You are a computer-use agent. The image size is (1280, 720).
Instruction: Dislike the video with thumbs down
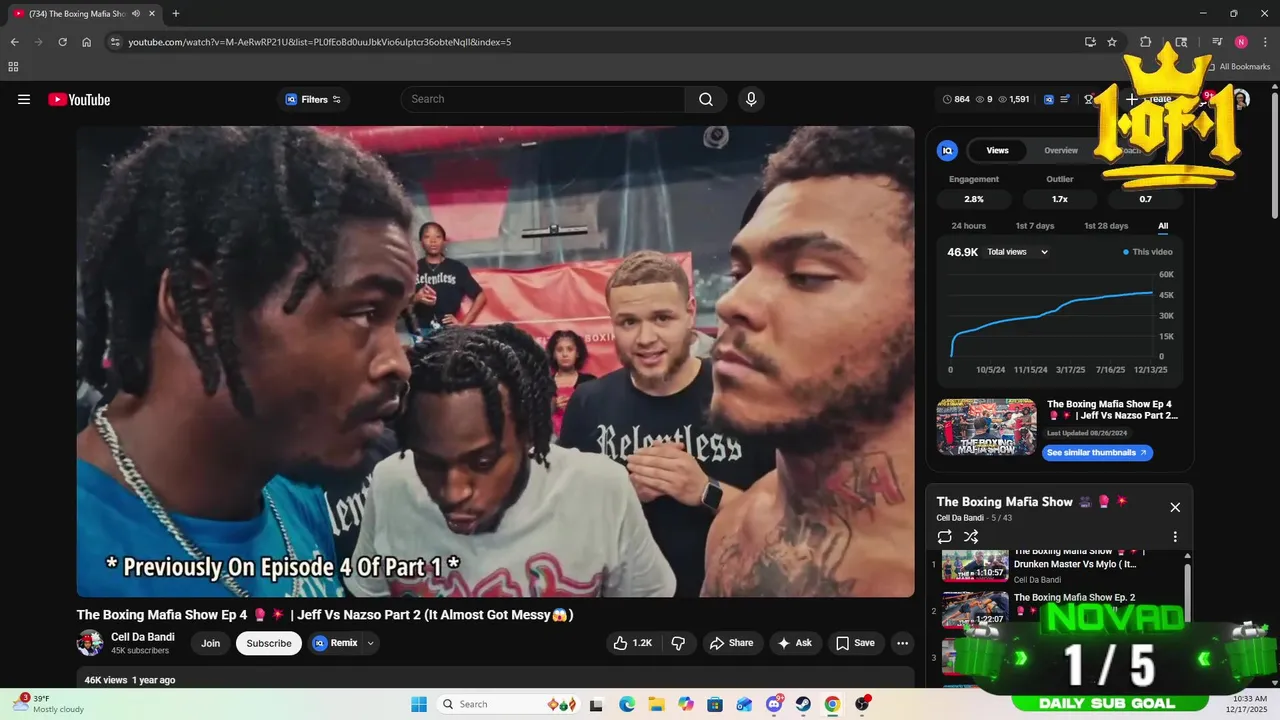(x=678, y=643)
